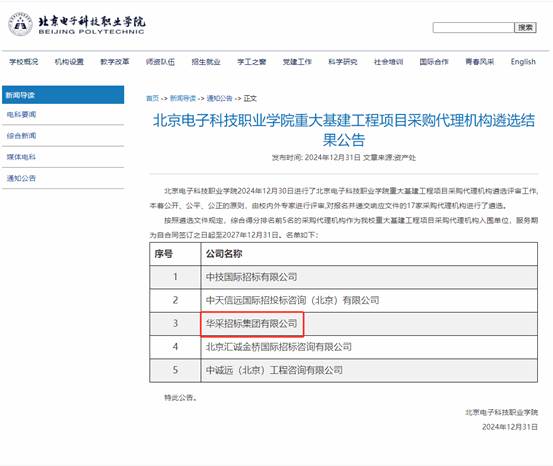Select 媒体电科 in the sidebar

tap(21, 157)
